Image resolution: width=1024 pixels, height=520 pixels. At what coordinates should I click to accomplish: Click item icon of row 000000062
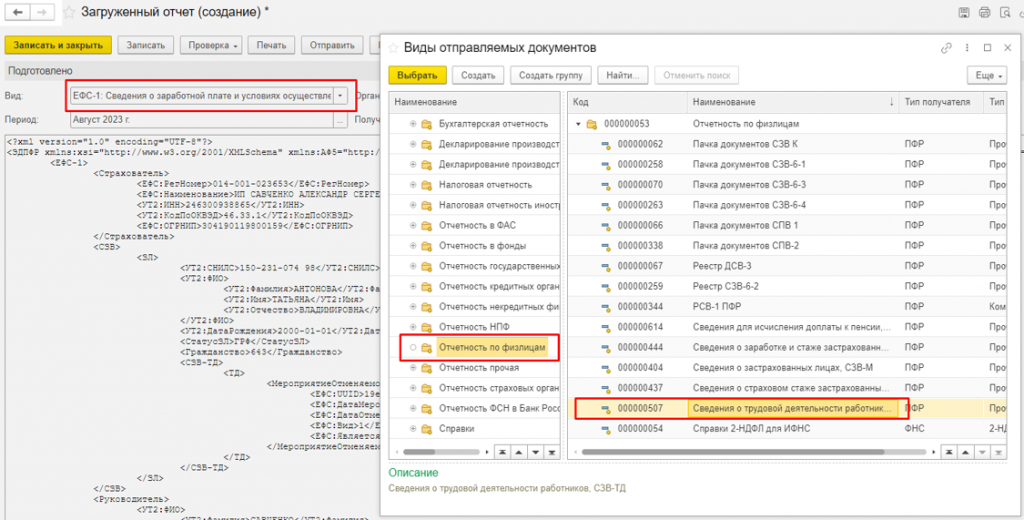click(605, 144)
